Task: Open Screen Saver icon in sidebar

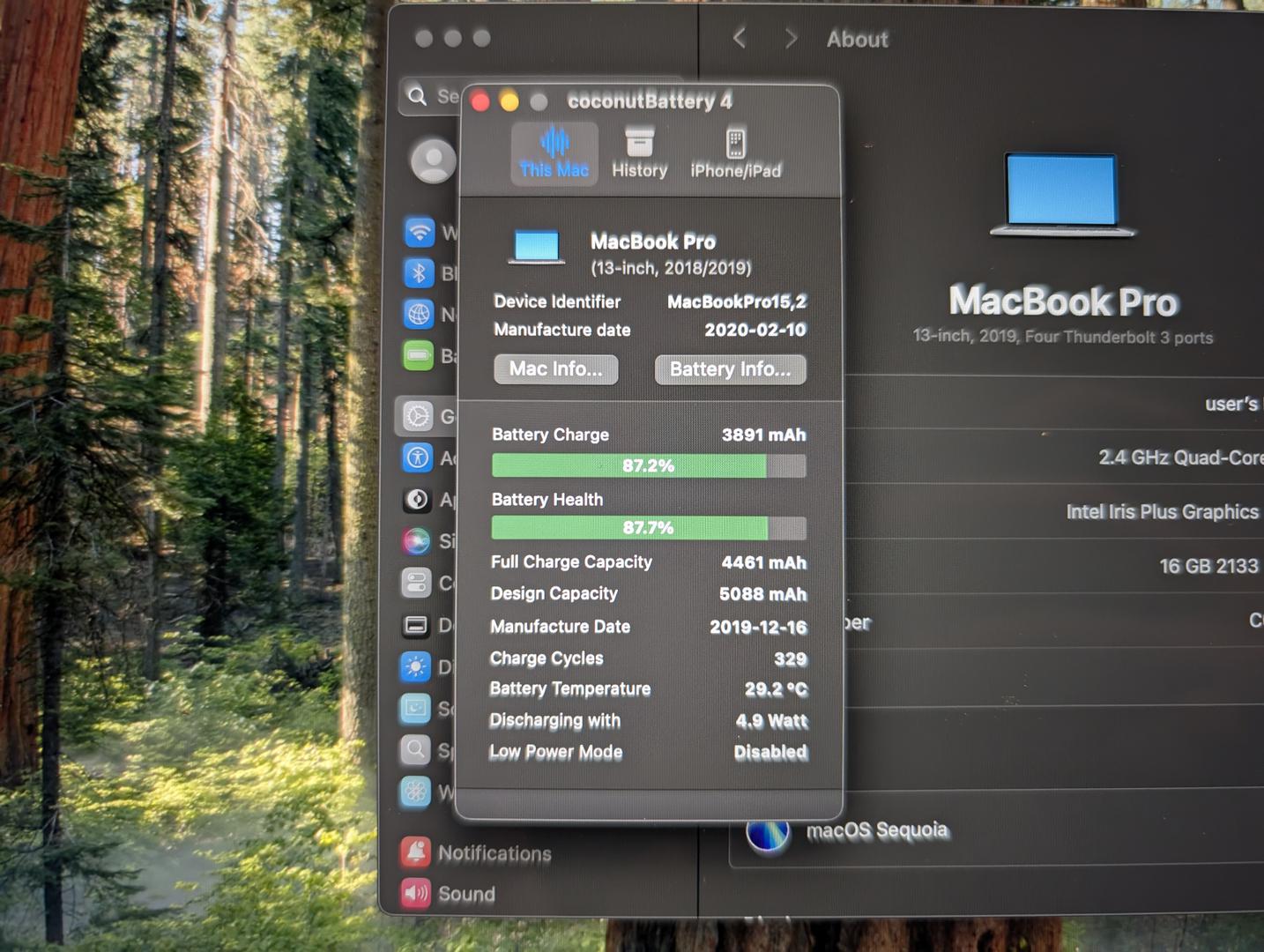Action: (x=415, y=708)
